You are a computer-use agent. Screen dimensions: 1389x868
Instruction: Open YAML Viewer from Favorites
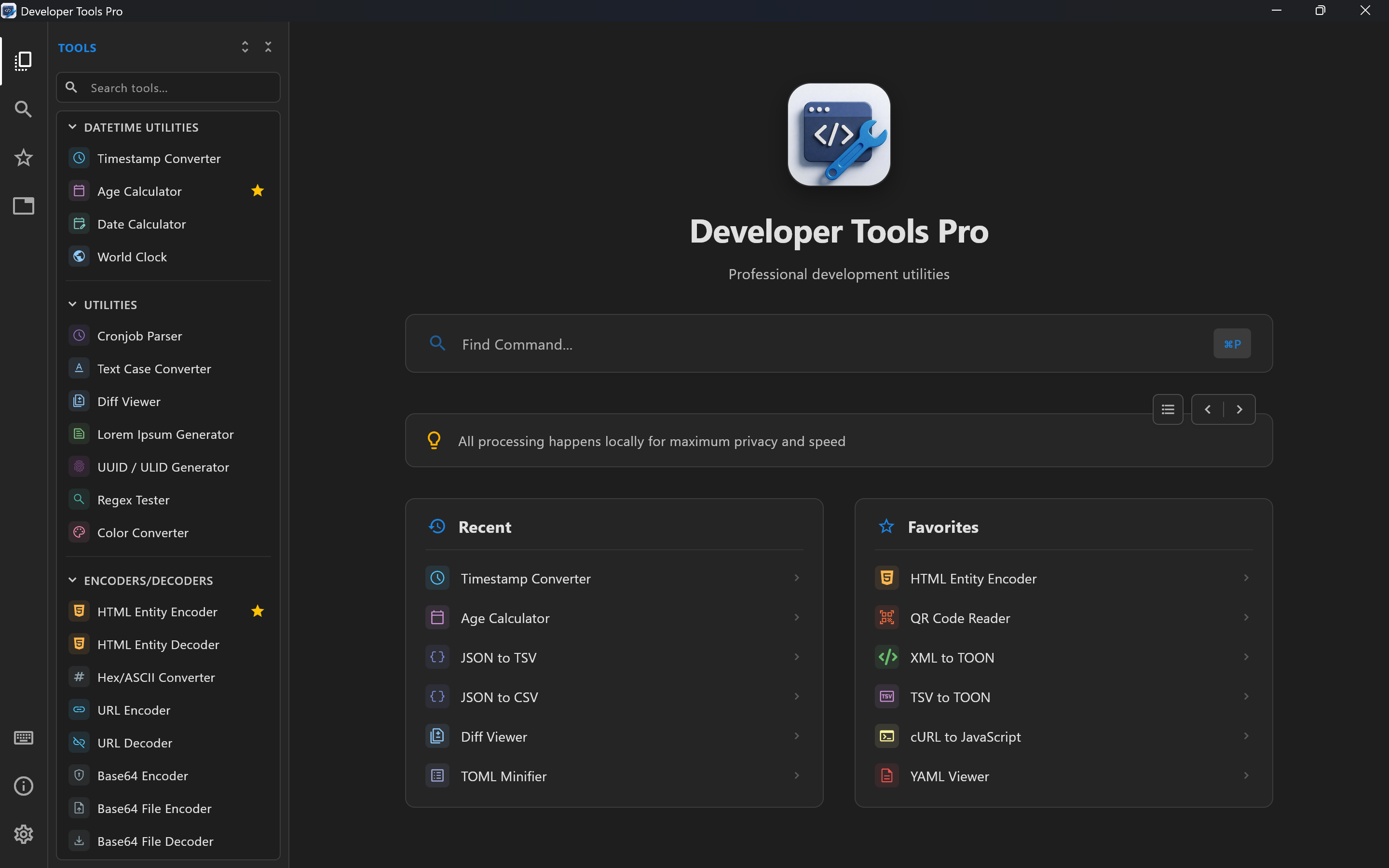click(1063, 776)
